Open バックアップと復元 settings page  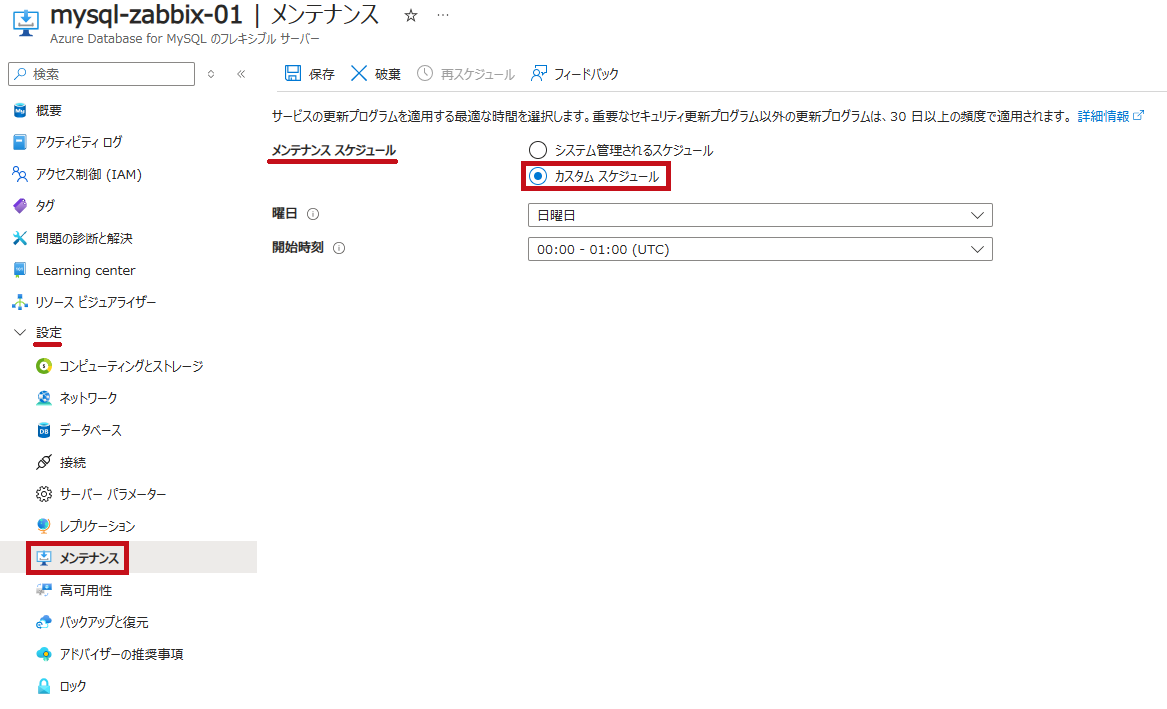point(104,622)
